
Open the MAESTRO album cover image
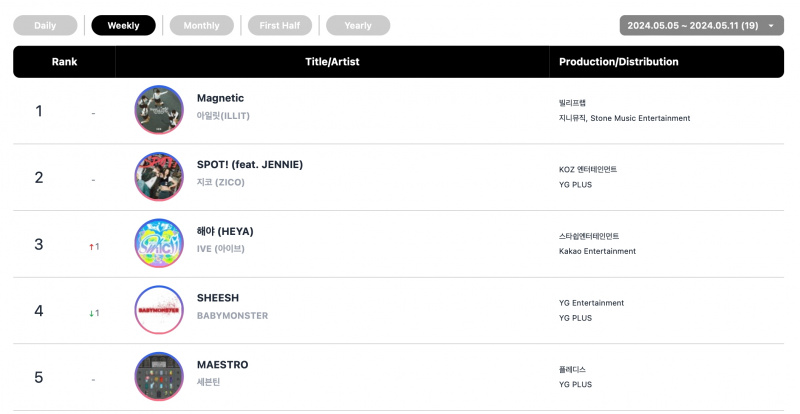pos(159,376)
